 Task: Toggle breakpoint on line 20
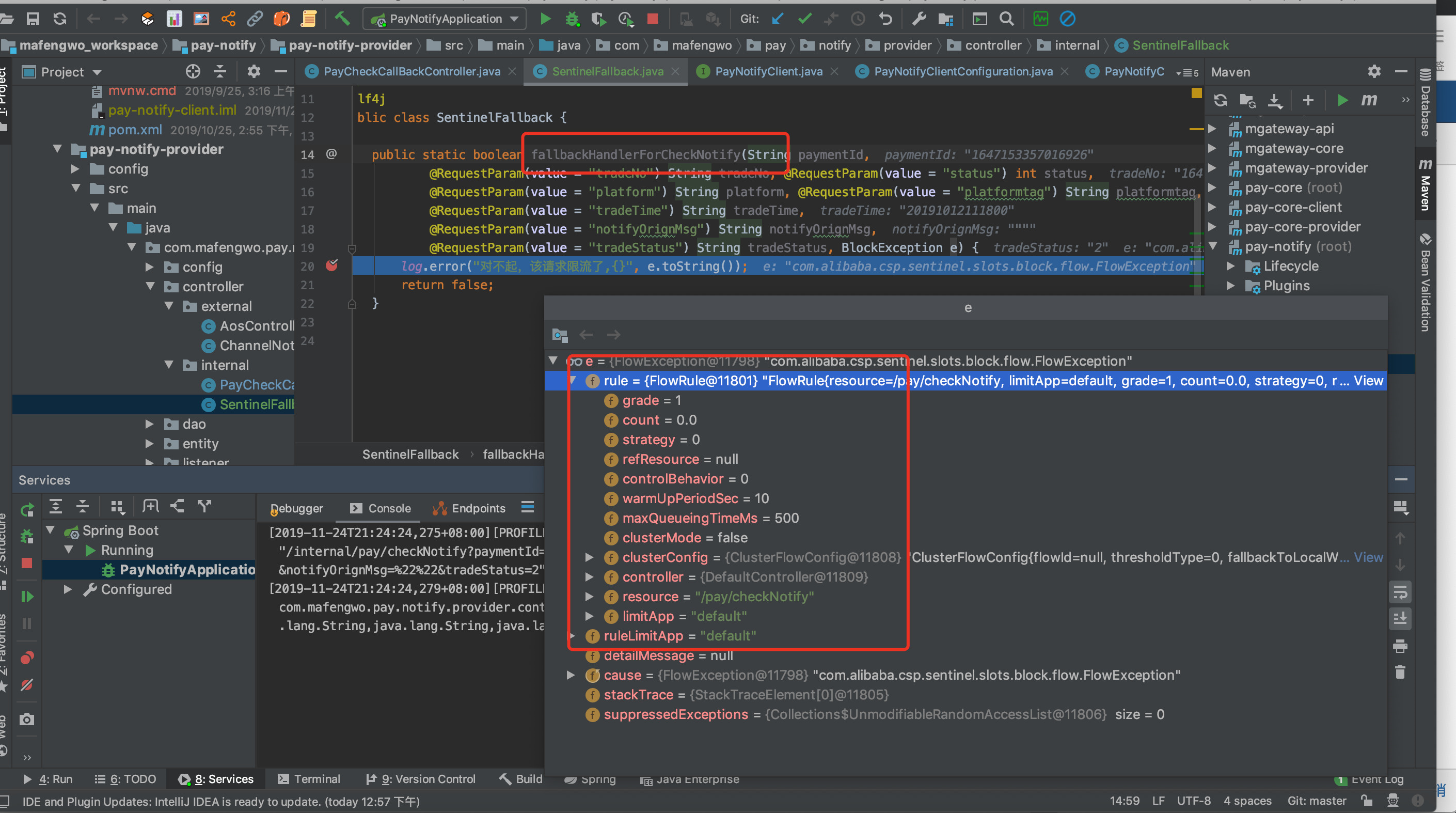point(332,265)
